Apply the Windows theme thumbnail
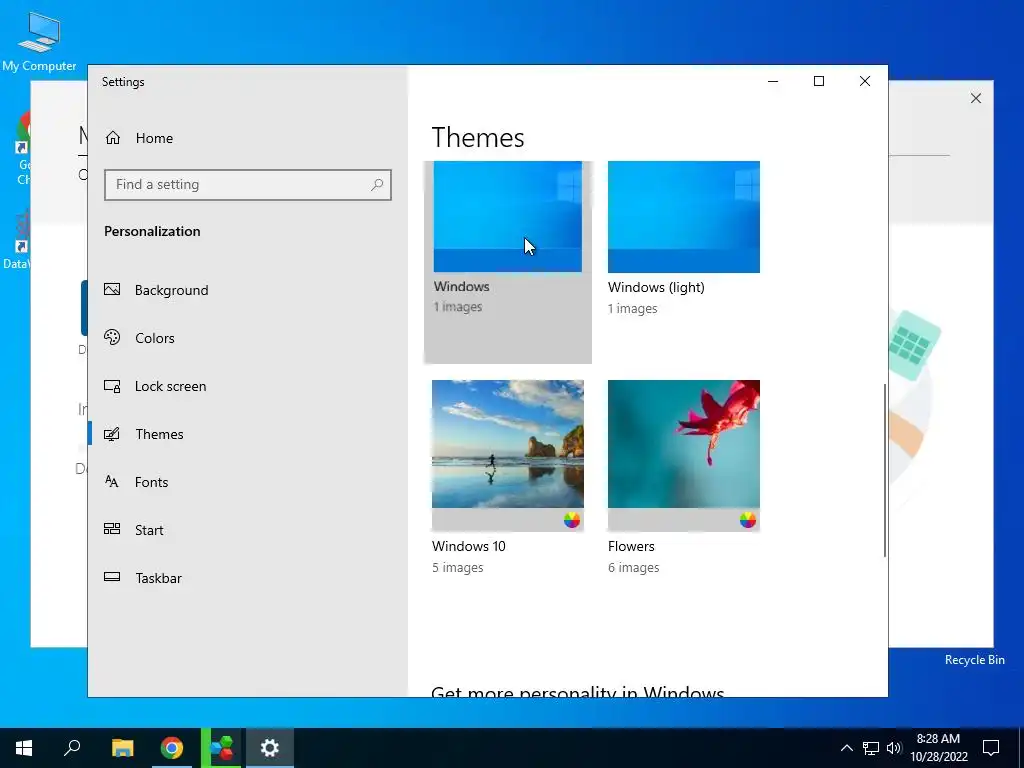This screenshot has width=1024, height=768. coord(507,217)
